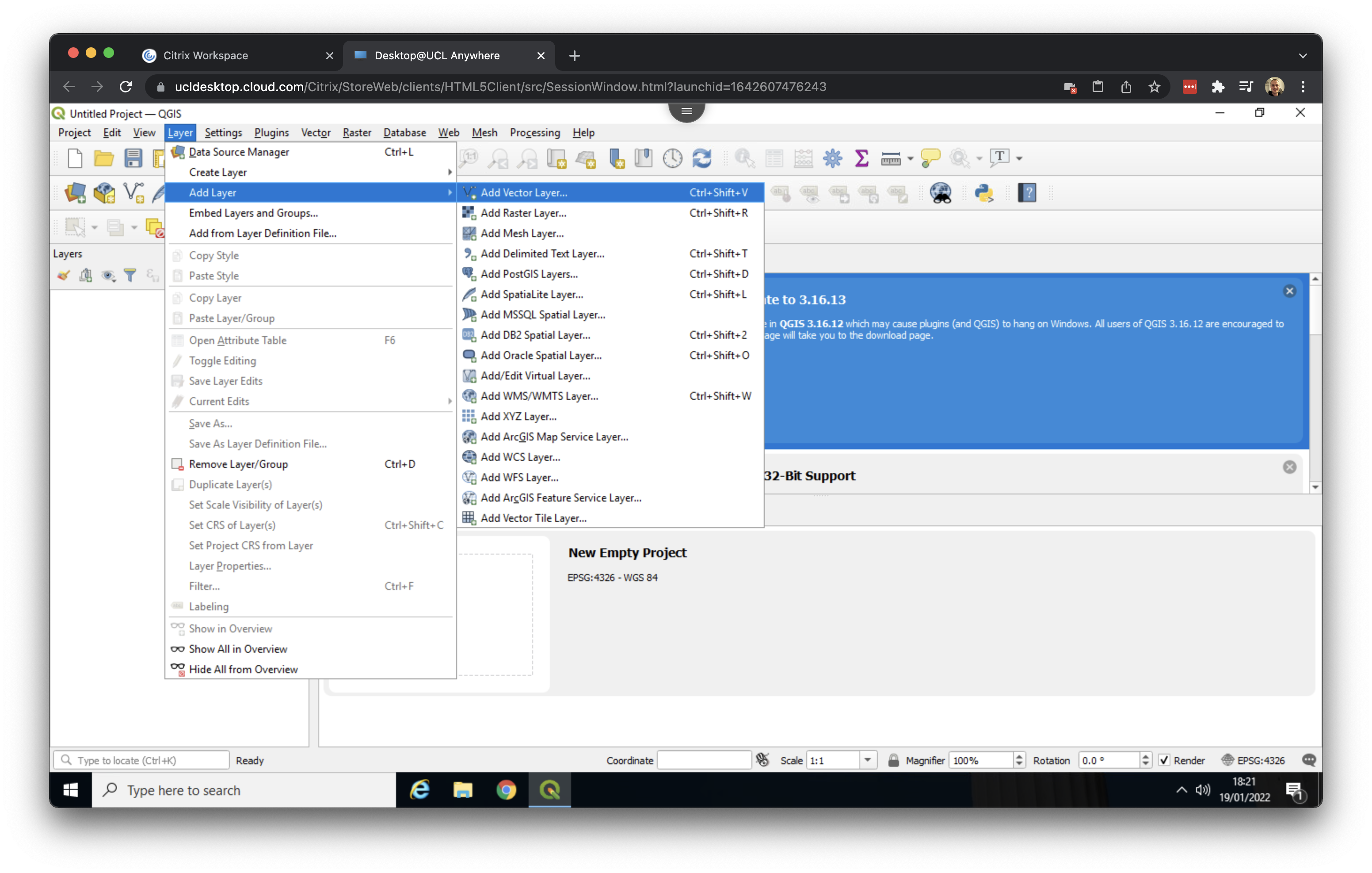Open the Processing Toolbox gear icon

832,158
